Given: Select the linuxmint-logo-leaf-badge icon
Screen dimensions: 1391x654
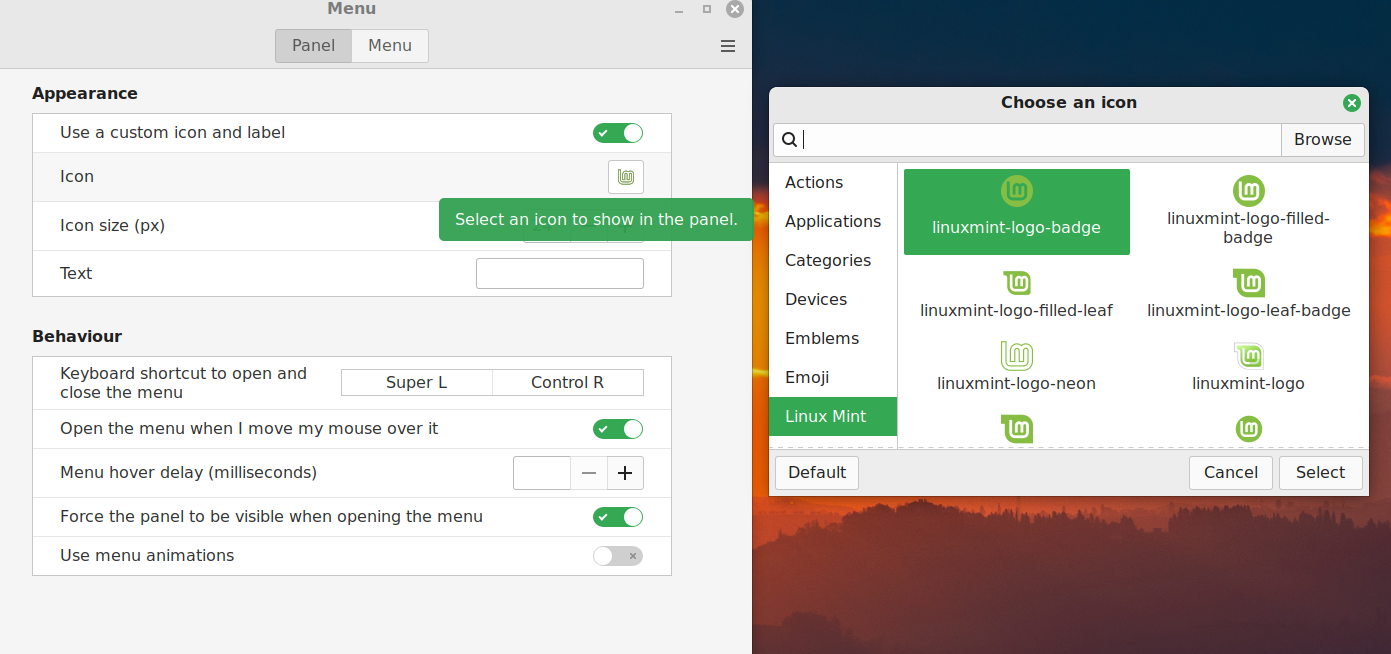Looking at the screenshot, I should (x=1248, y=294).
